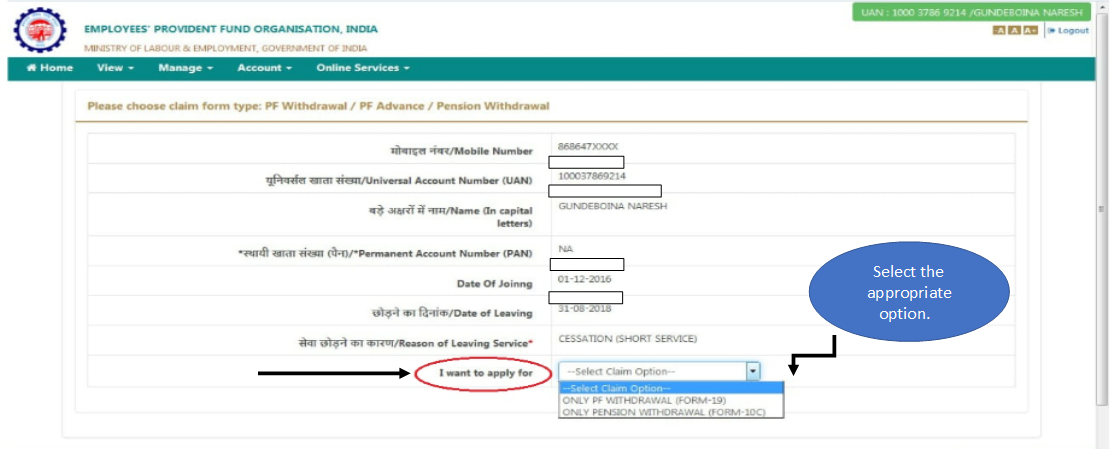Click the Date of Leaving value
The image size is (1114, 449).
tap(582, 307)
